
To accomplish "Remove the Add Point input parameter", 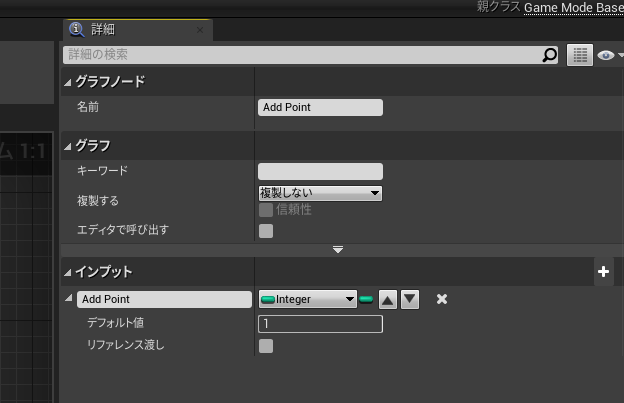I will coord(442,299).
